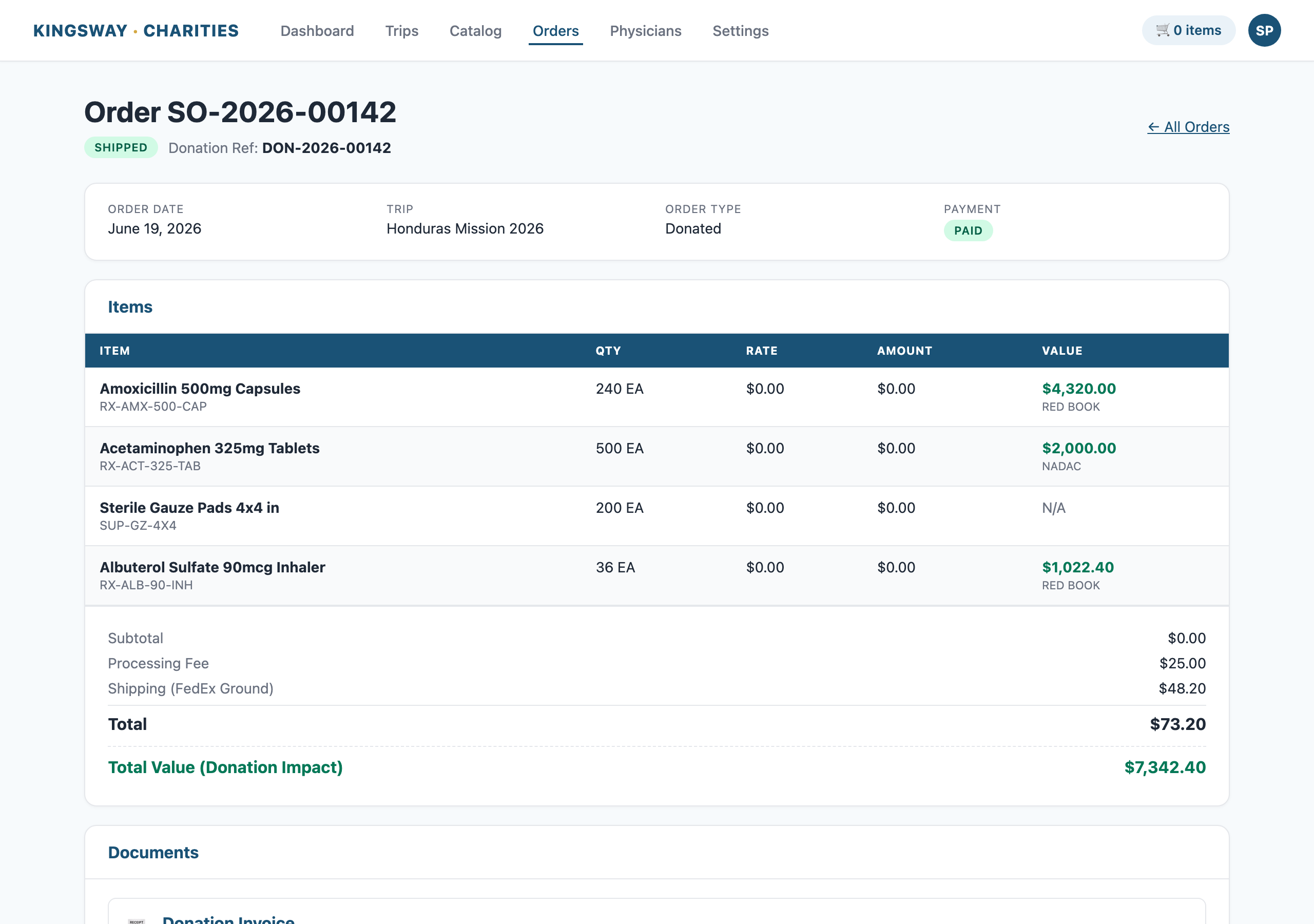Select the Orders navigation tab
1314x924 pixels.
pyautogui.click(x=556, y=31)
